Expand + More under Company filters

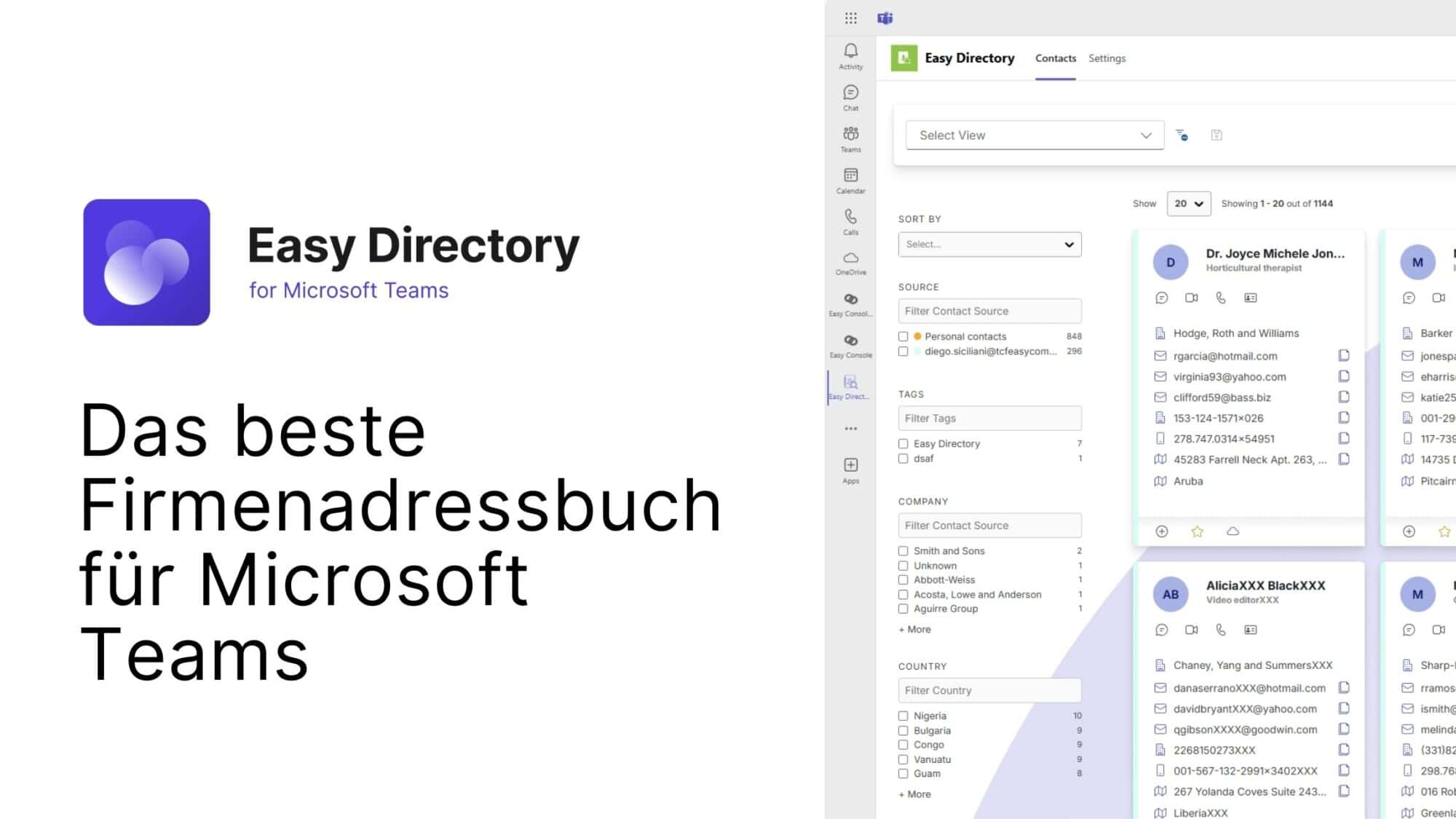914,629
